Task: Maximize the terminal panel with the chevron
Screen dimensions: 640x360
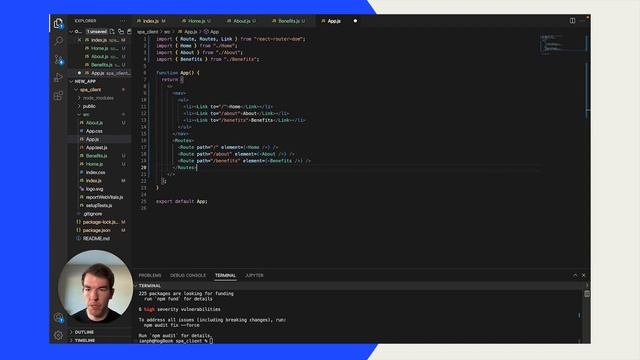Action: 575,276
